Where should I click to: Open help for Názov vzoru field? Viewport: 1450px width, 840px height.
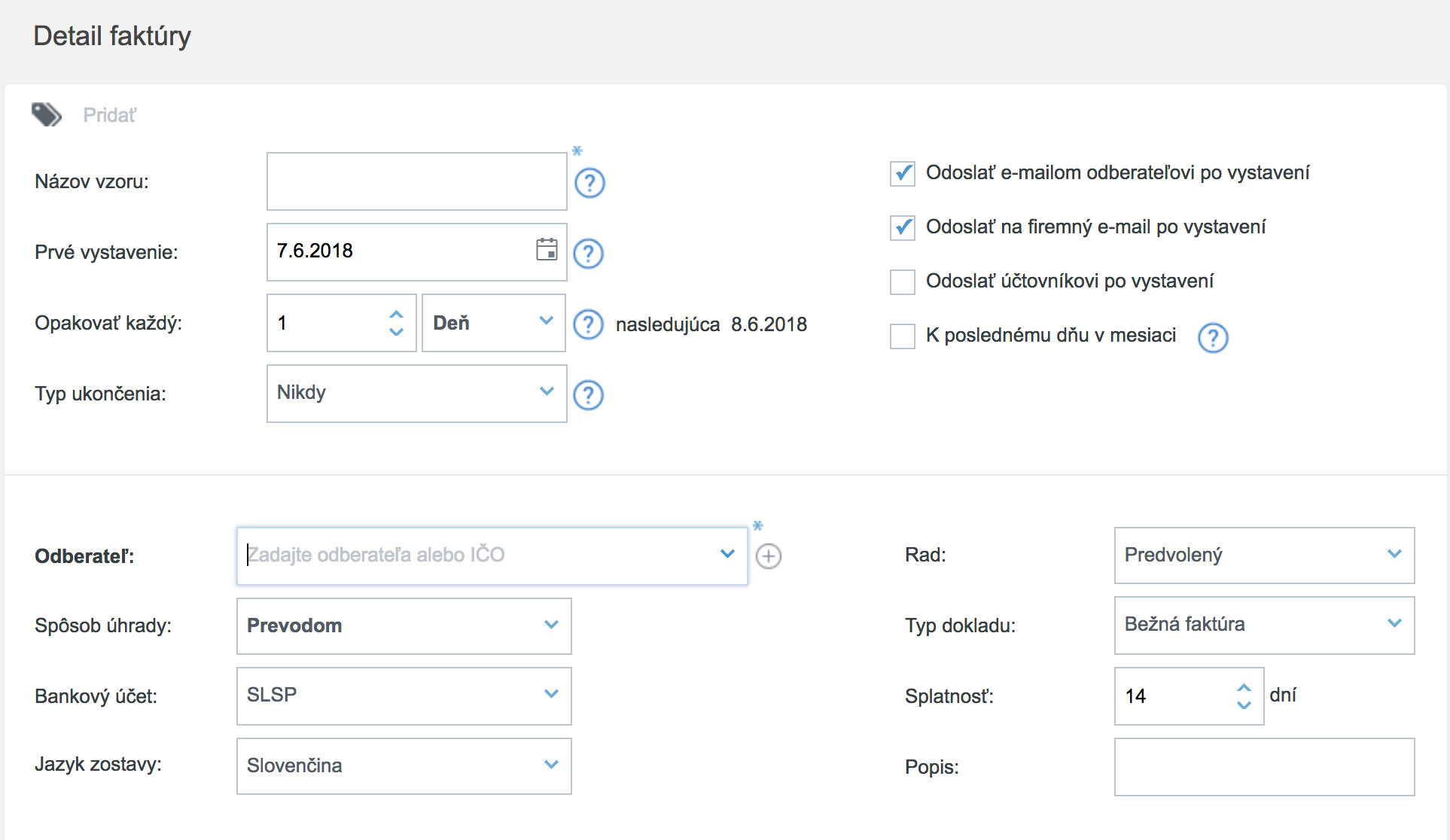pyautogui.click(x=589, y=183)
